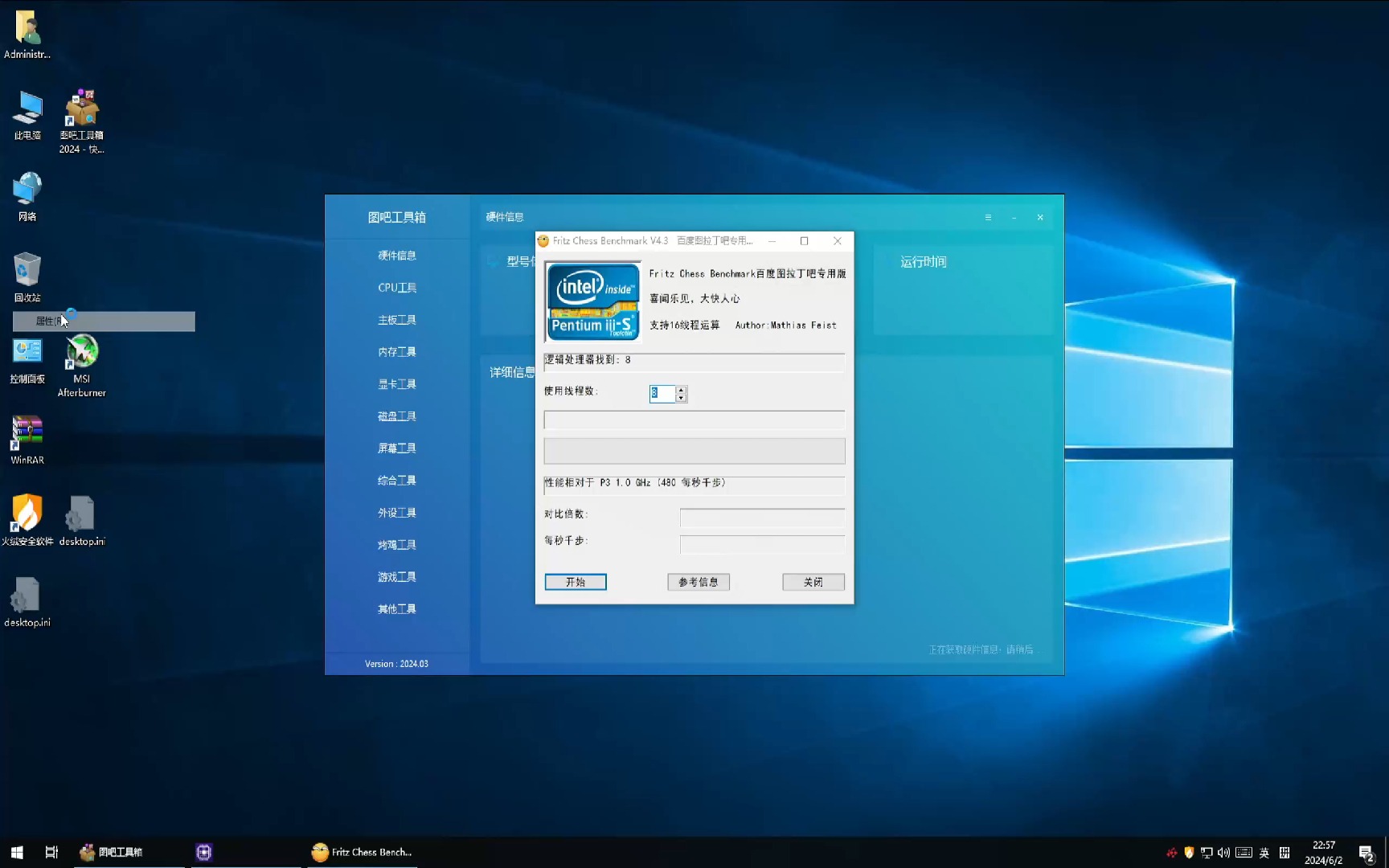The height and width of the screenshot is (868, 1389).
Task: Decrease thread count with the down arrow
Action: coord(681,398)
